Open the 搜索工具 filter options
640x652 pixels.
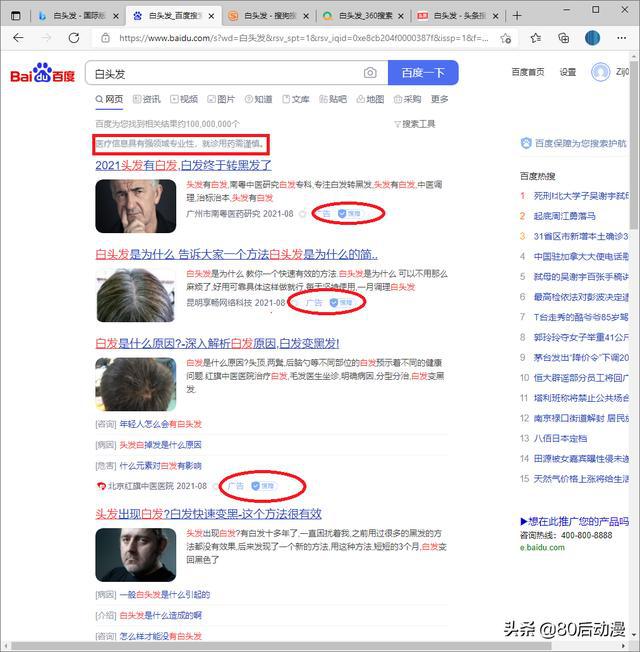click(x=415, y=124)
